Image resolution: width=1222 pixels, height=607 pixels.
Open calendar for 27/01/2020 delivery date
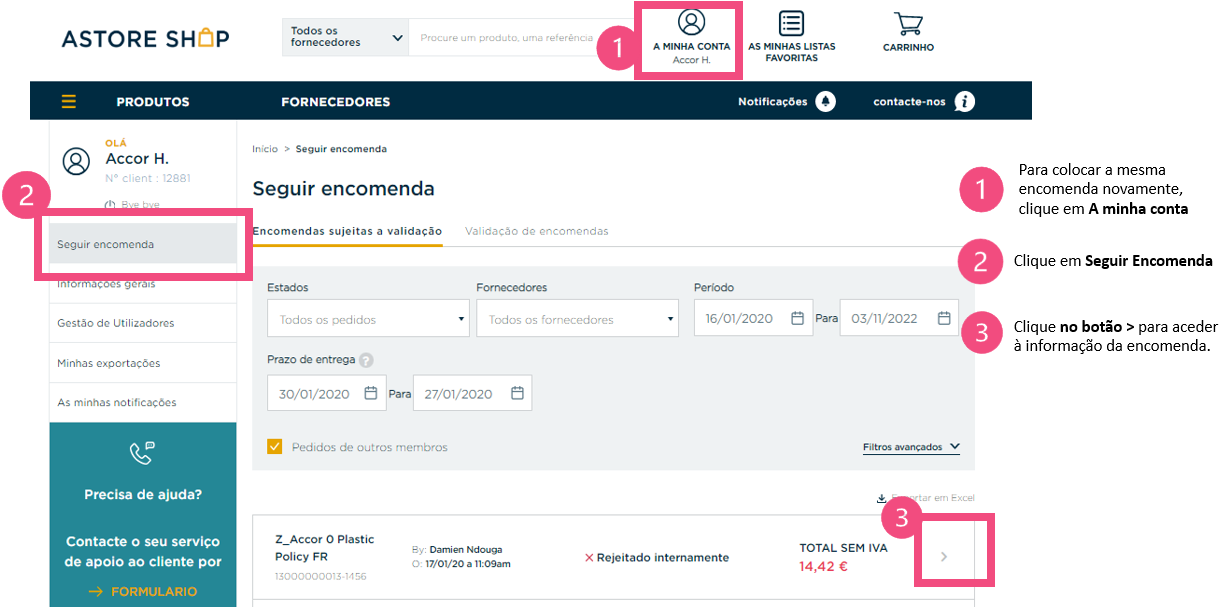[517, 393]
